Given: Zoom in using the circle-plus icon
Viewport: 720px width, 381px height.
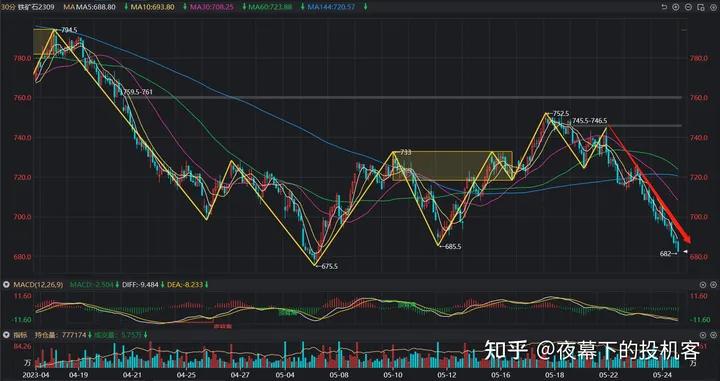Looking at the screenshot, I should tap(676, 7).
